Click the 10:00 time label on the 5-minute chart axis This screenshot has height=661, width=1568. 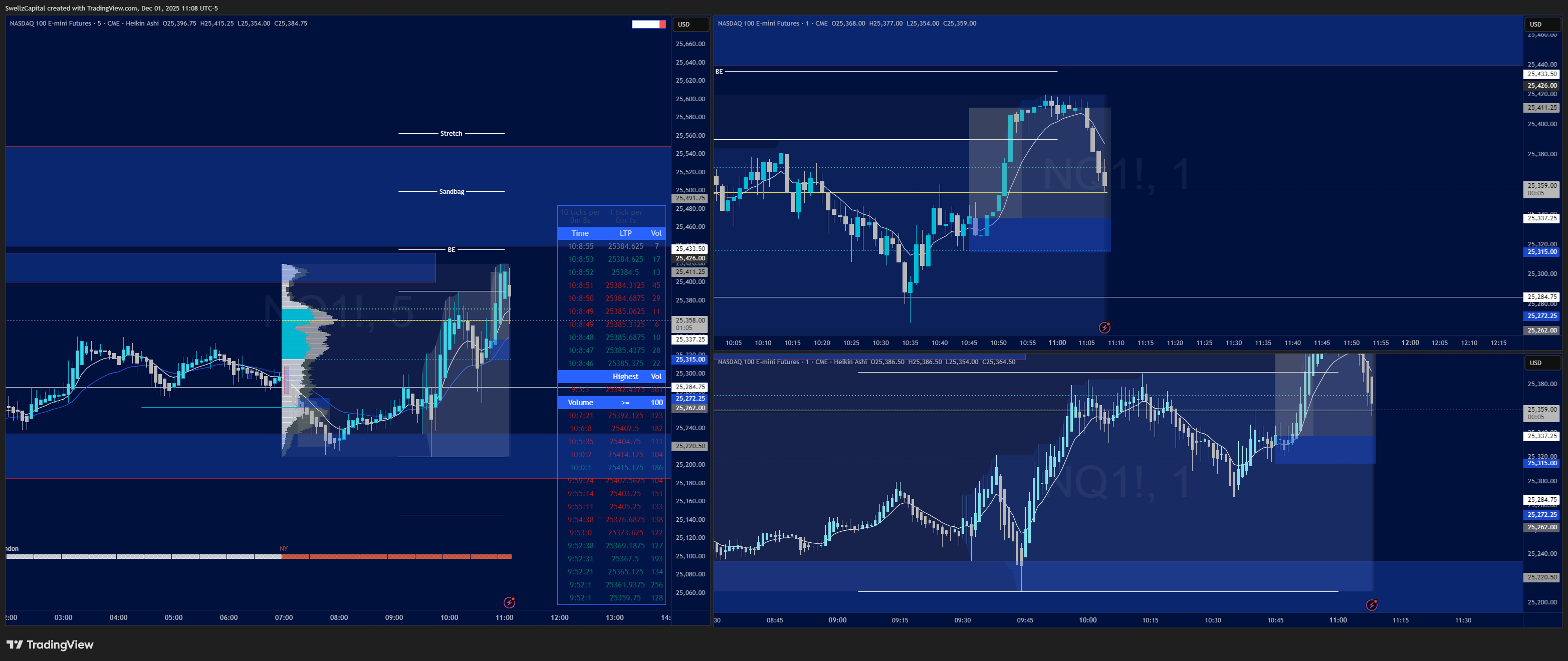pos(449,618)
